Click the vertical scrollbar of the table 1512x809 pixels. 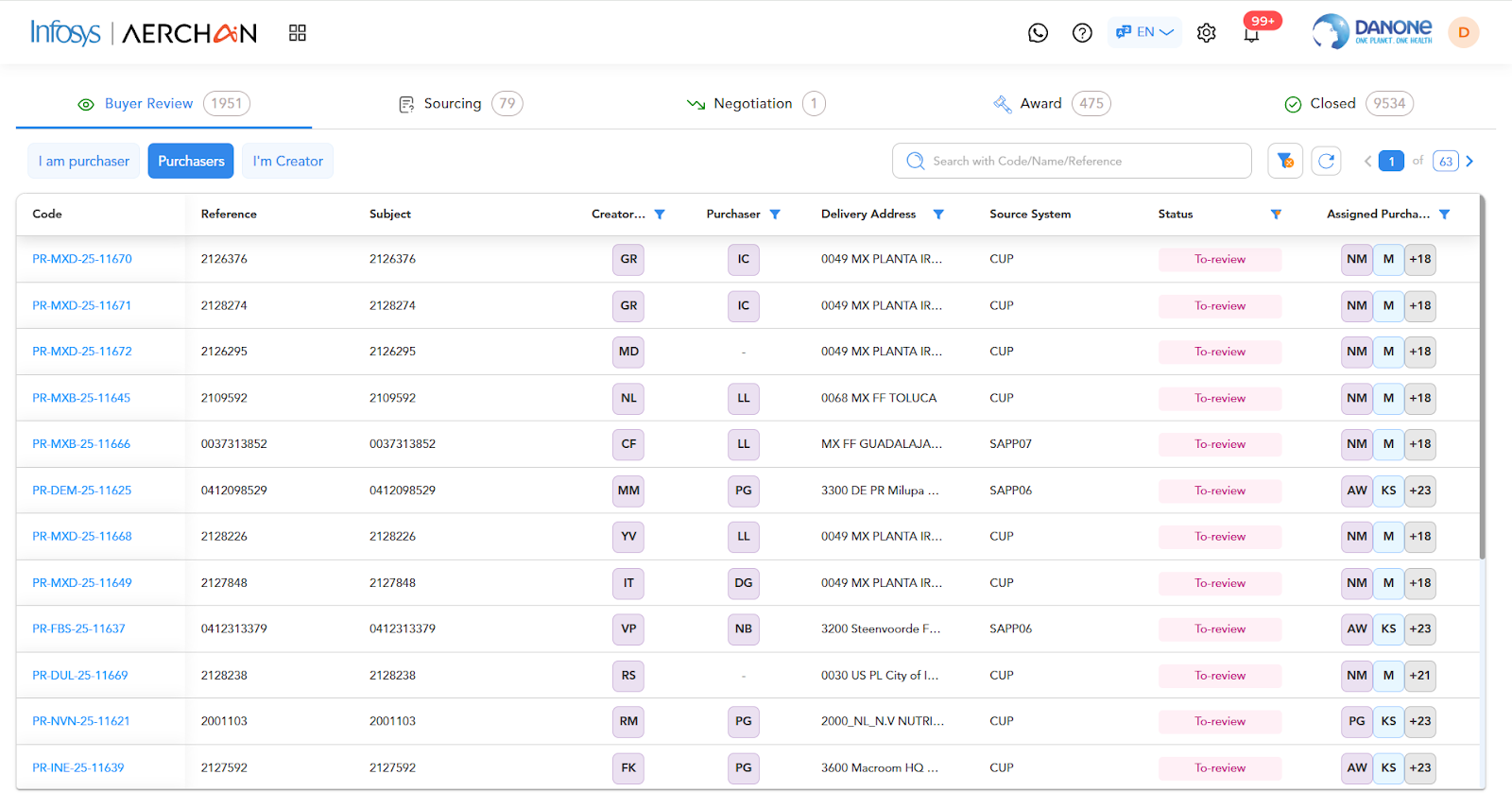click(x=1482, y=378)
